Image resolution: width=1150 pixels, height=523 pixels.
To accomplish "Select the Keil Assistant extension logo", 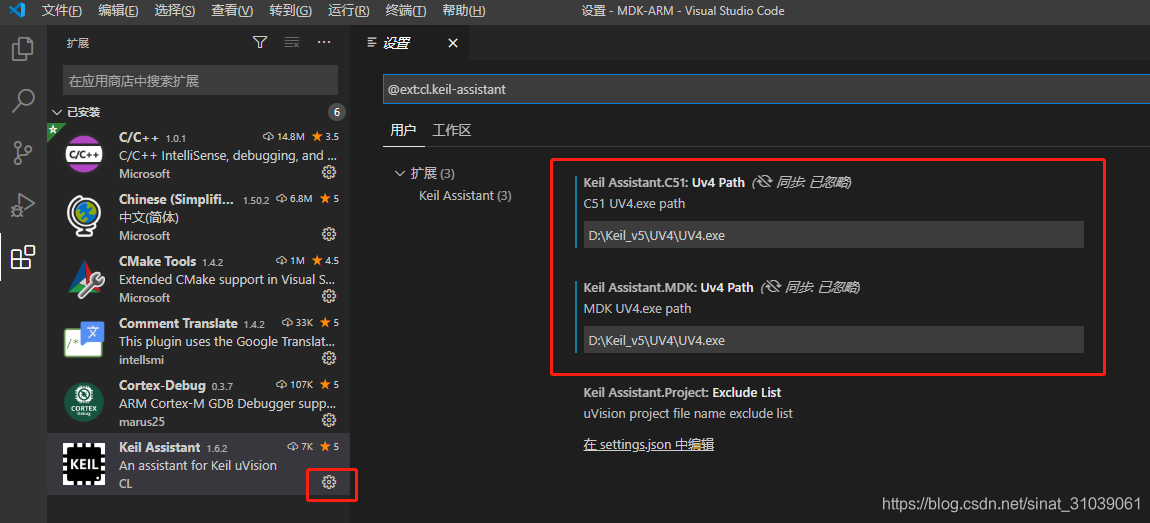I will [x=84, y=464].
